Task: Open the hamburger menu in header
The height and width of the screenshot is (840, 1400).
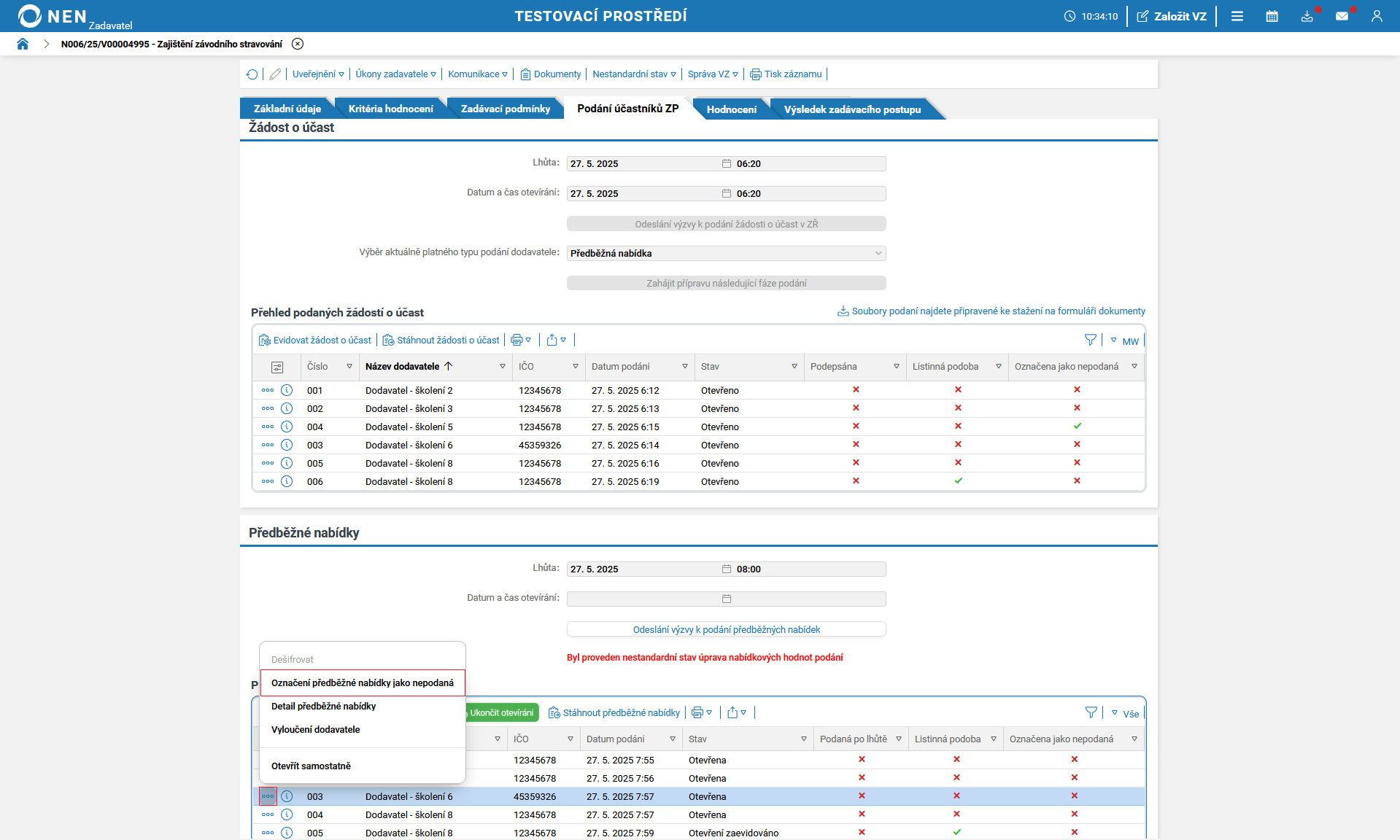Action: [1237, 16]
